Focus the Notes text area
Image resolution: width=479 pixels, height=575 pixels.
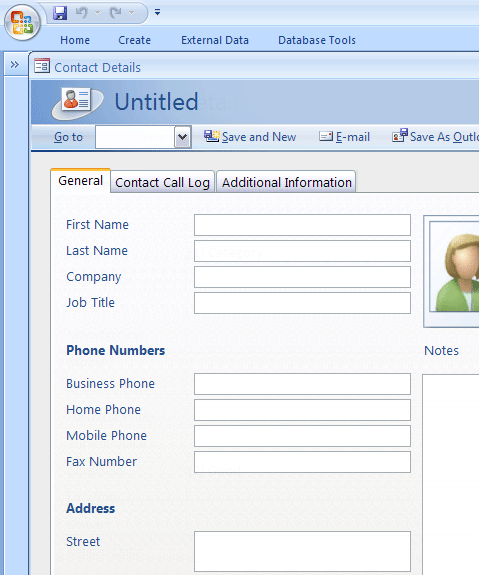point(451,475)
